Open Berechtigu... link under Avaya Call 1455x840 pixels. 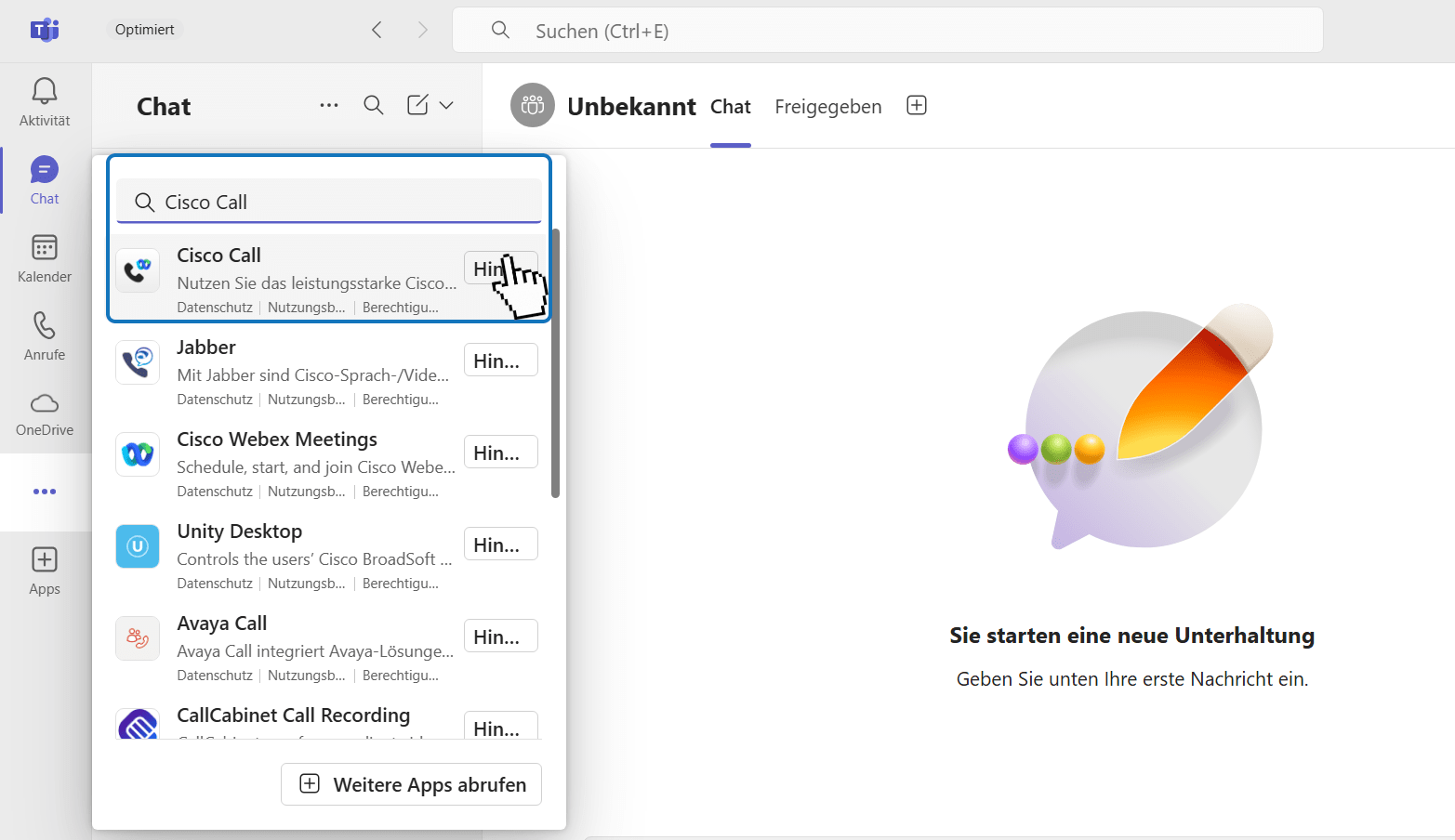401,676
